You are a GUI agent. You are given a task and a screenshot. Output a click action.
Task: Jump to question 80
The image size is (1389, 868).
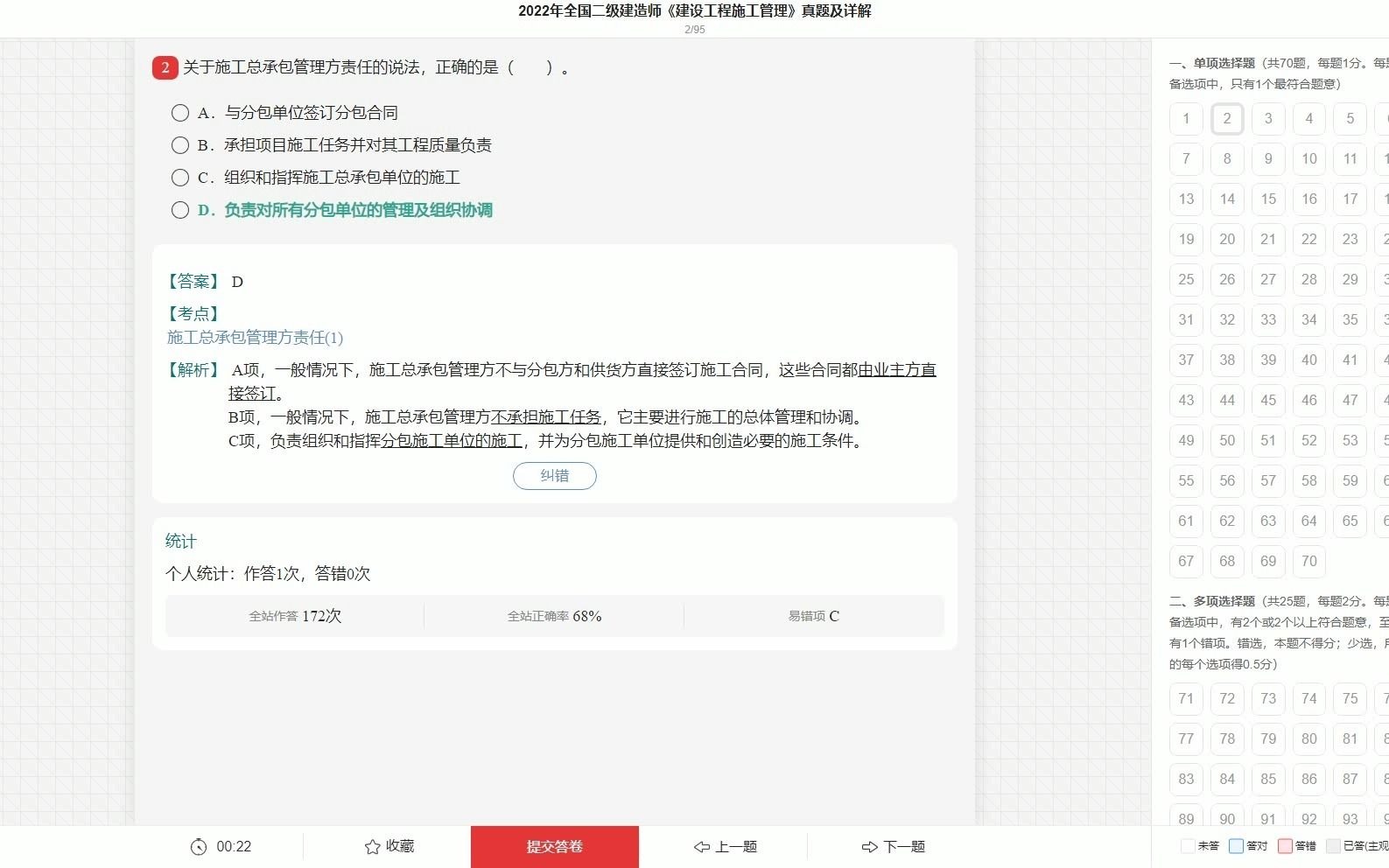[1309, 739]
